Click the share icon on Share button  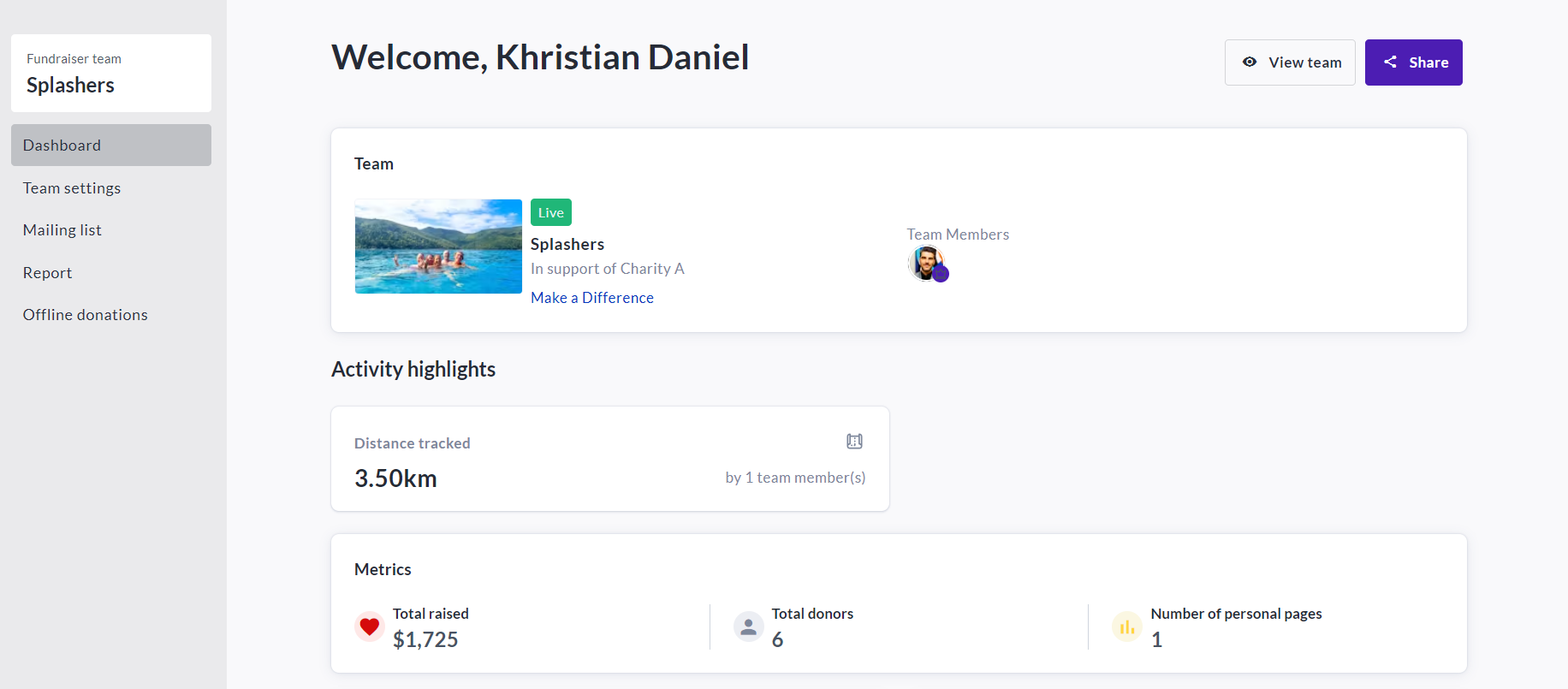(x=1391, y=62)
